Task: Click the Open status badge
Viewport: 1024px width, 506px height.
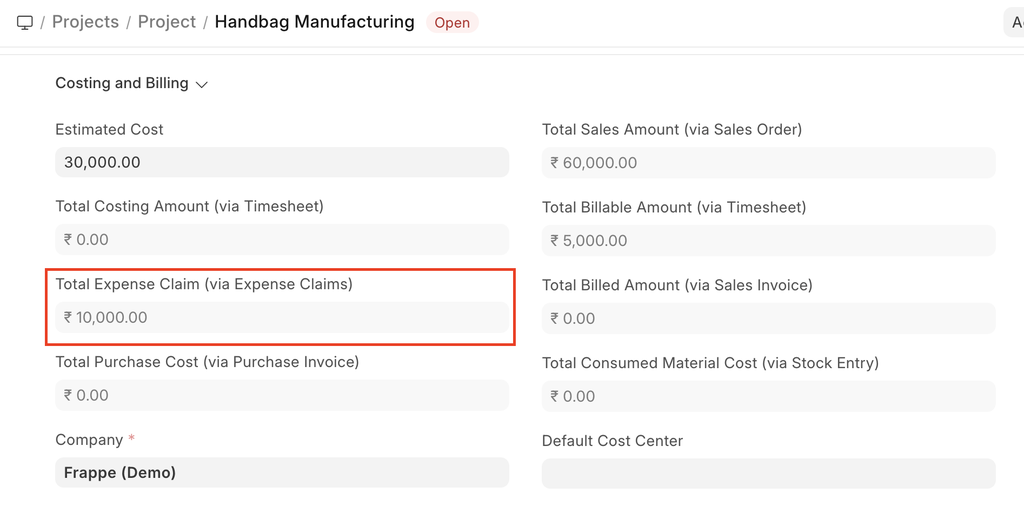Action: click(x=452, y=23)
